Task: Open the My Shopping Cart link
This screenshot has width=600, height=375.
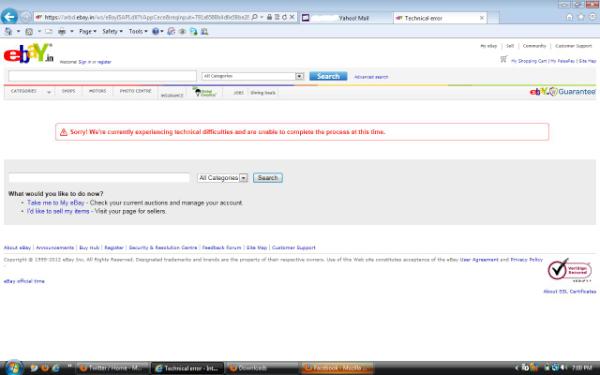Action: pos(529,61)
